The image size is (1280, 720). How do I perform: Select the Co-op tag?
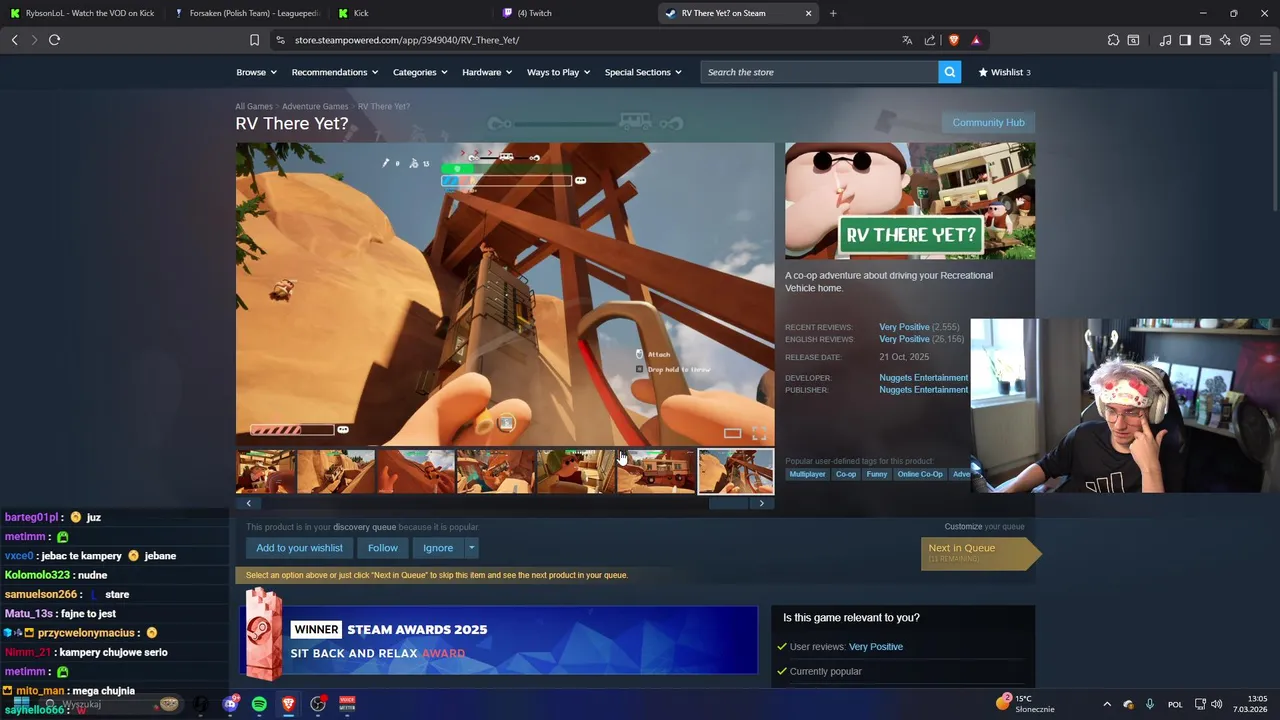pyautogui.click(x=846, y=474)
